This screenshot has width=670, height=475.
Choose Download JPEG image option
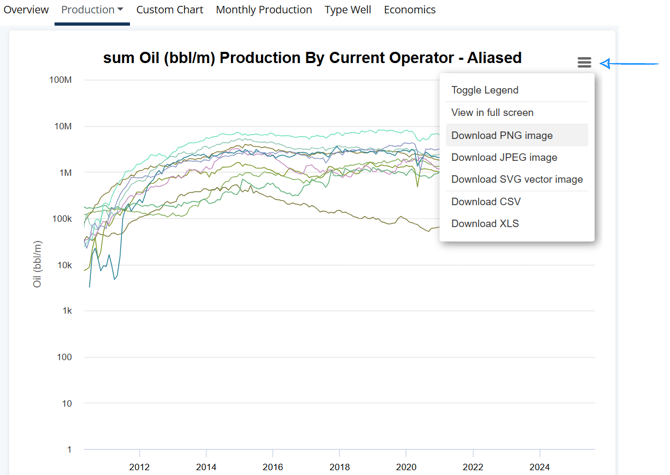[504, 157]
